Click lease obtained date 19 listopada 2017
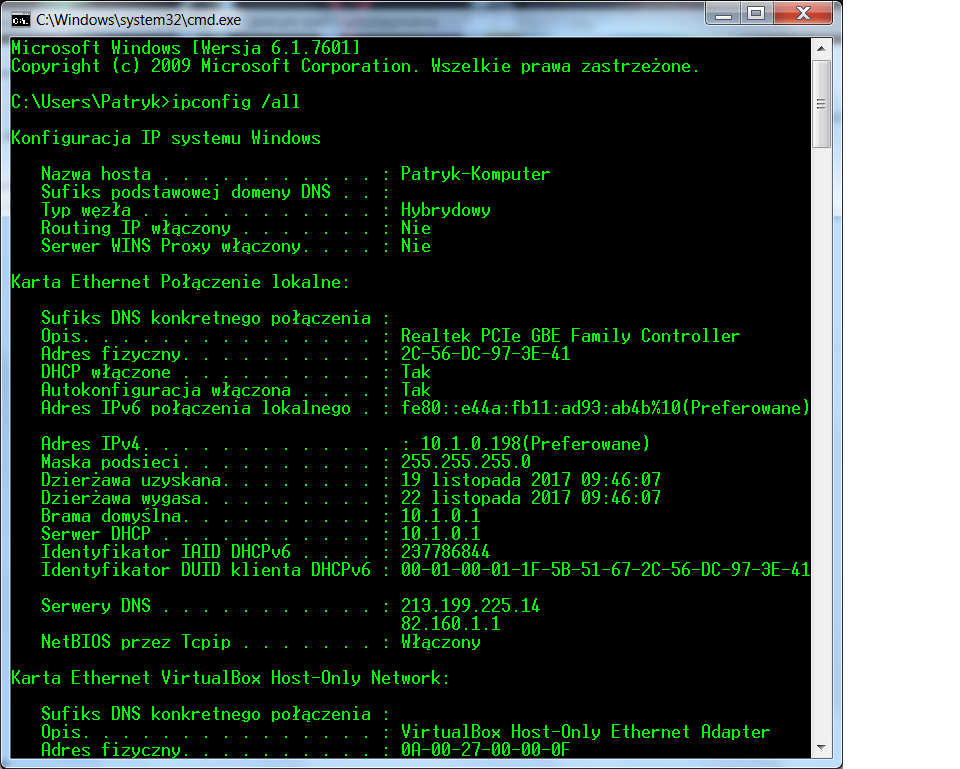The width and height of the screenshot is (960, 769). pyautogui.click(x=486, y=479)
